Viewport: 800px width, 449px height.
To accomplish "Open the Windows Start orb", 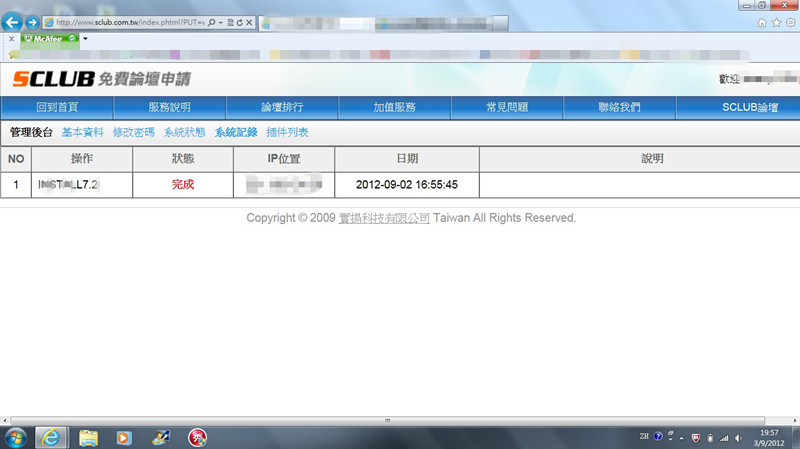I will pos(15,438).
